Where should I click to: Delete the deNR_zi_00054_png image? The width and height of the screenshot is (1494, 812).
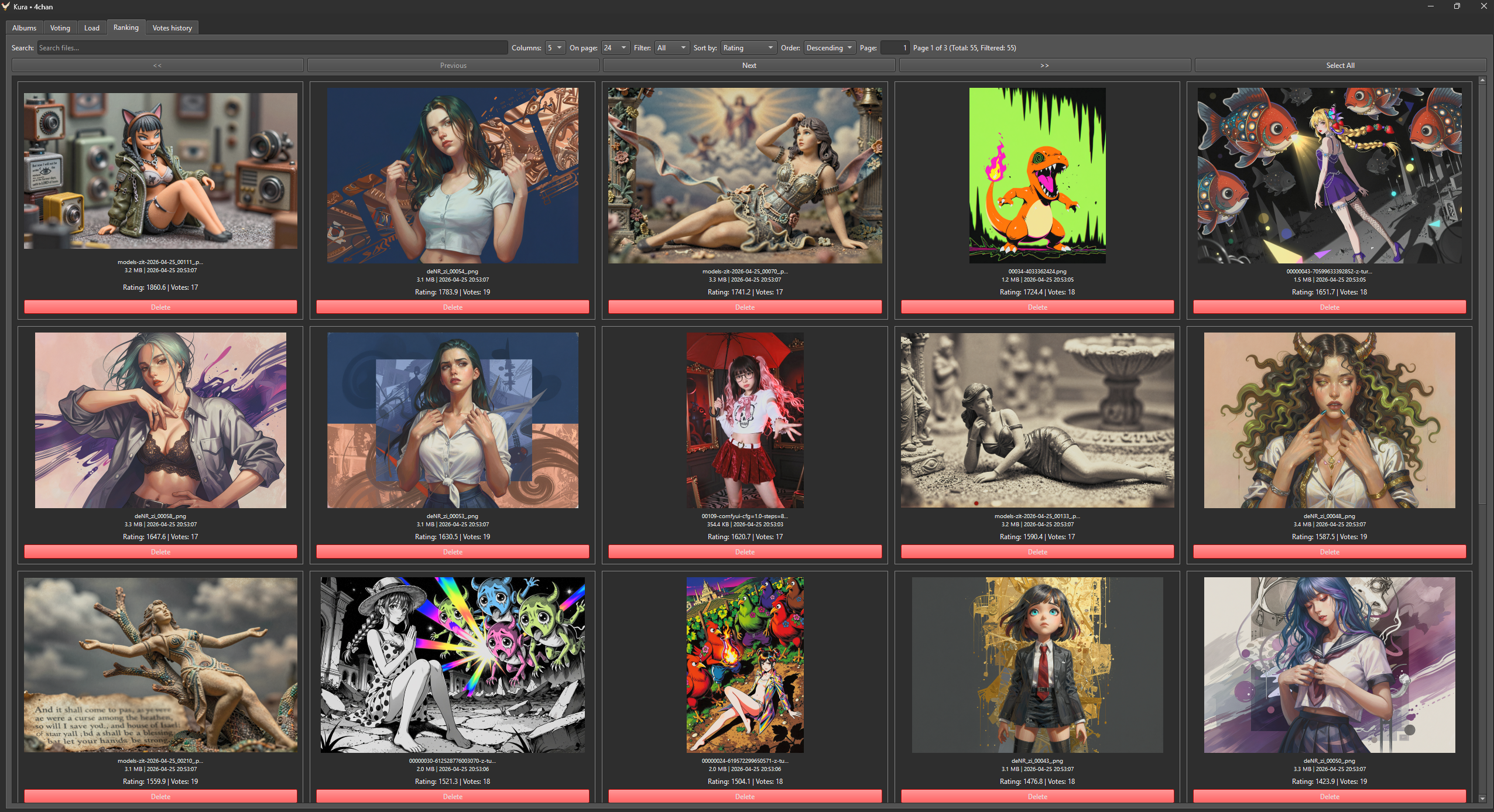coord(453,307)
